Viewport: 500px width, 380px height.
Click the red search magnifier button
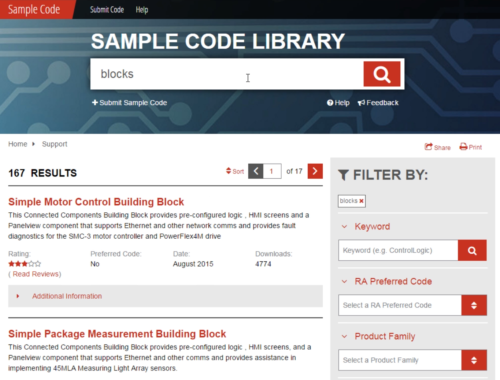pyautogui.click(x=382, y=74)
